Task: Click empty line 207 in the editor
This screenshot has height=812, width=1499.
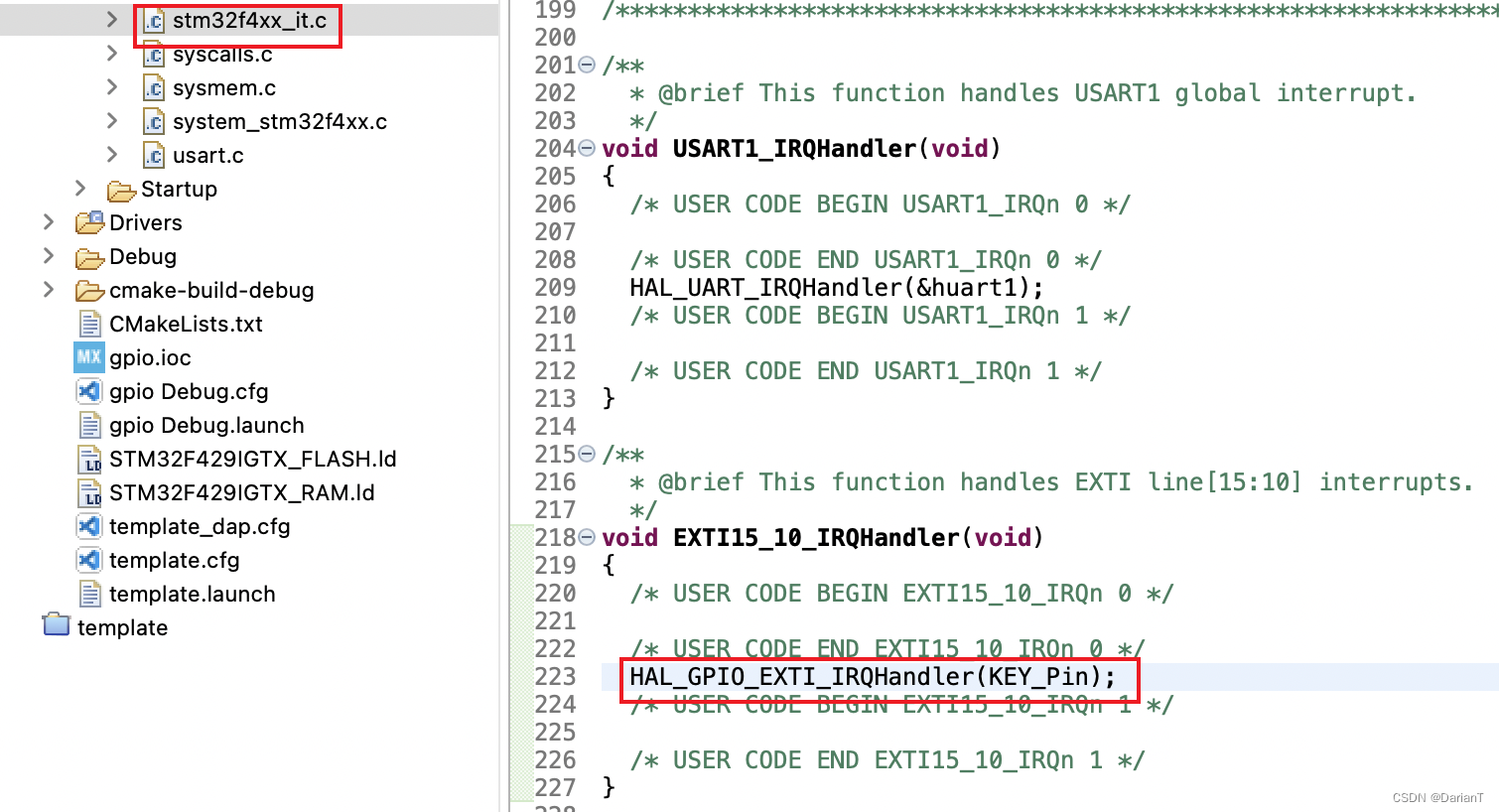Action: pyautogui.click(x=1050, y=232)
